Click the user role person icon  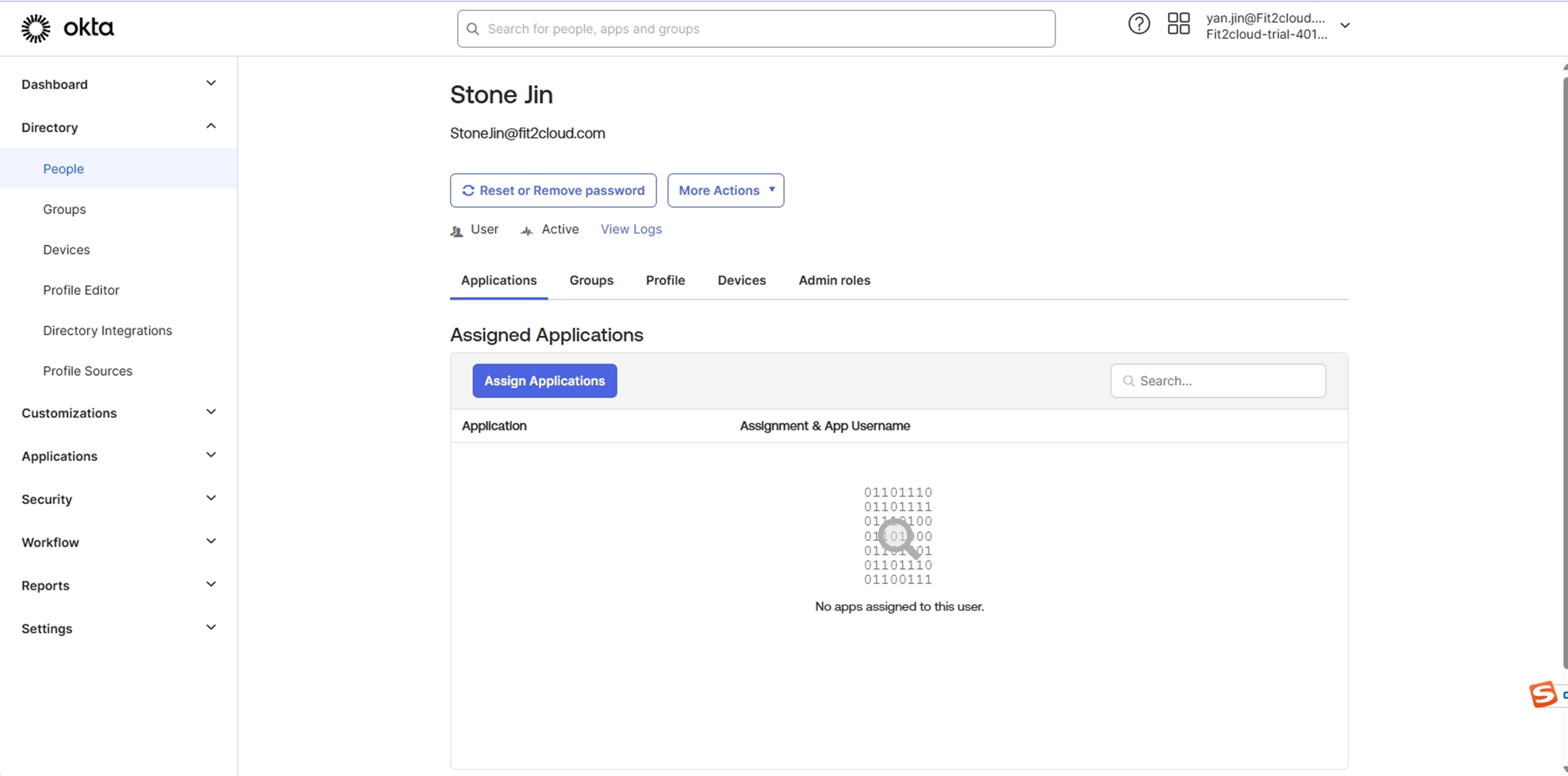(457, 231)
